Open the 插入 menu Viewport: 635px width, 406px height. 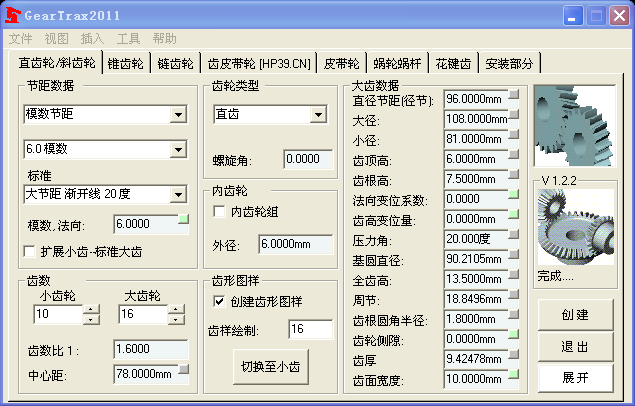pyautogui.click(x=92, y=39)
